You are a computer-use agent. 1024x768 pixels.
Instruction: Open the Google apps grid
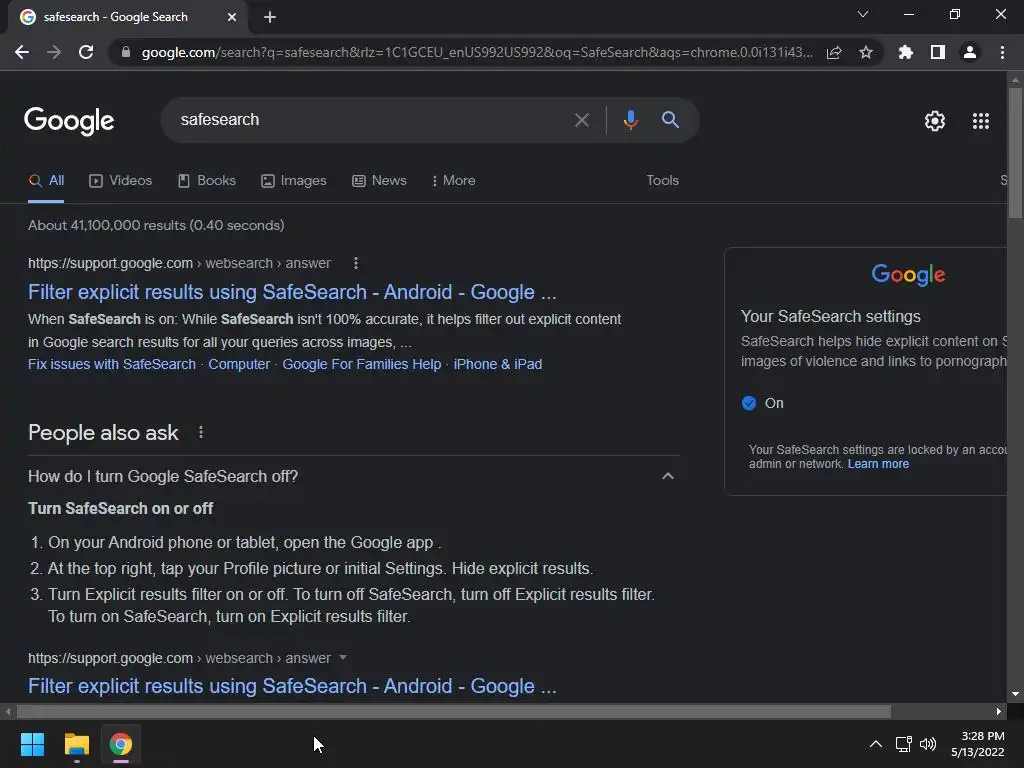(x=980, y=121)
